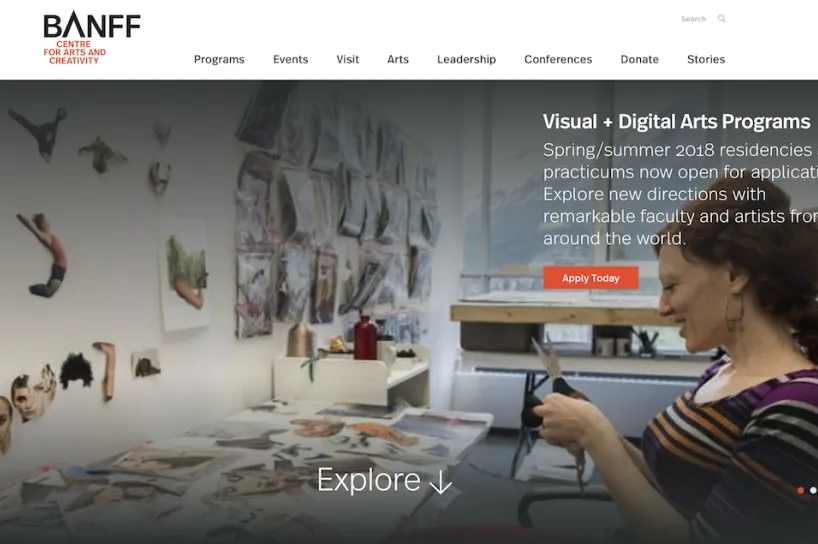Click the Explore text link
Screen dimensions: 818x544
(368, 480)
